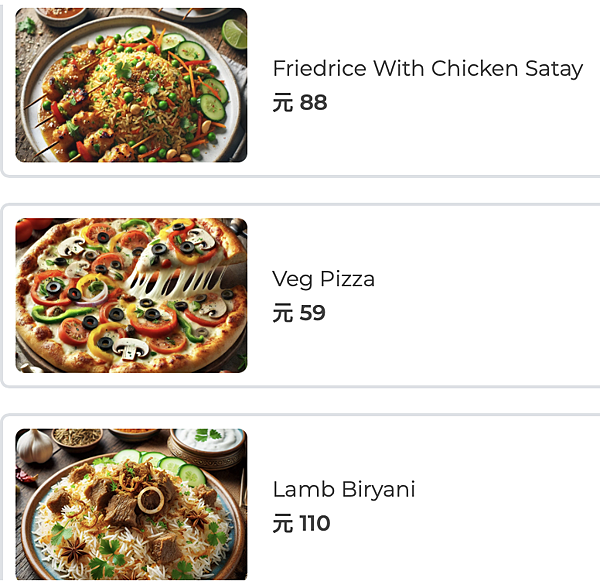
Task: Click the 元 88 price label
Action: pos(300,103)
